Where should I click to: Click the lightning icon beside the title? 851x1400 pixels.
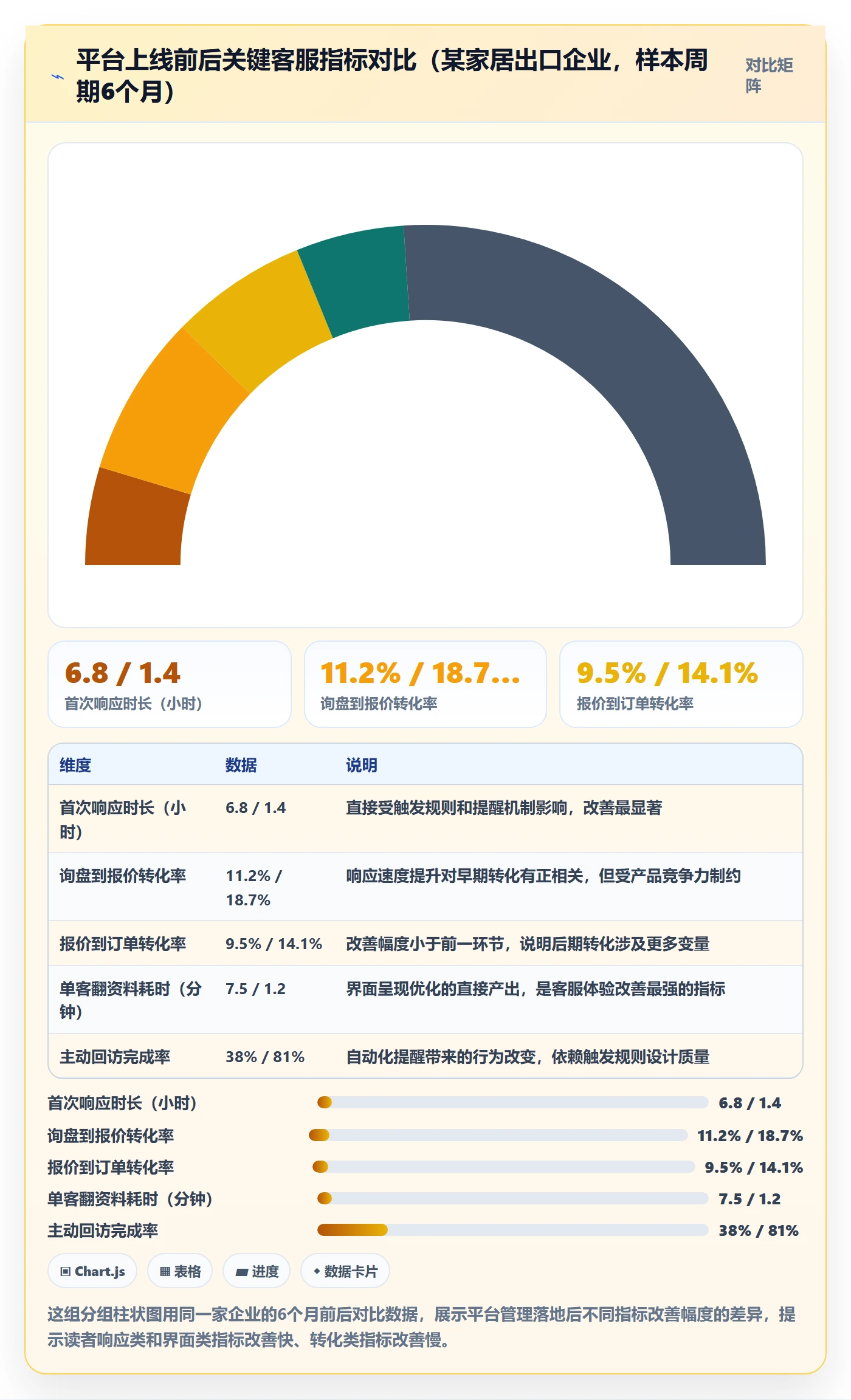(58, 77)
